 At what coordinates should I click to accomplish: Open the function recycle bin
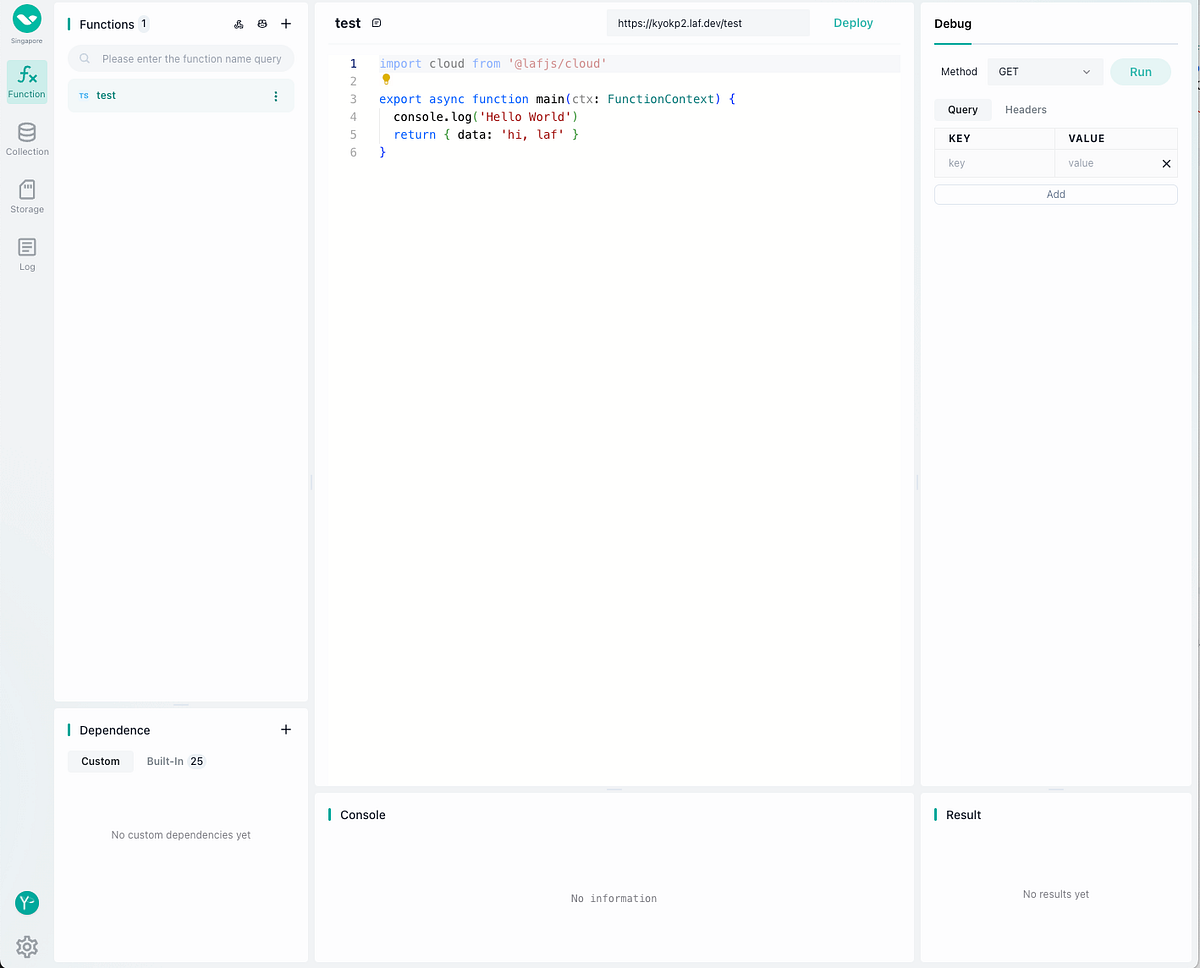click(x=262, y=24)
